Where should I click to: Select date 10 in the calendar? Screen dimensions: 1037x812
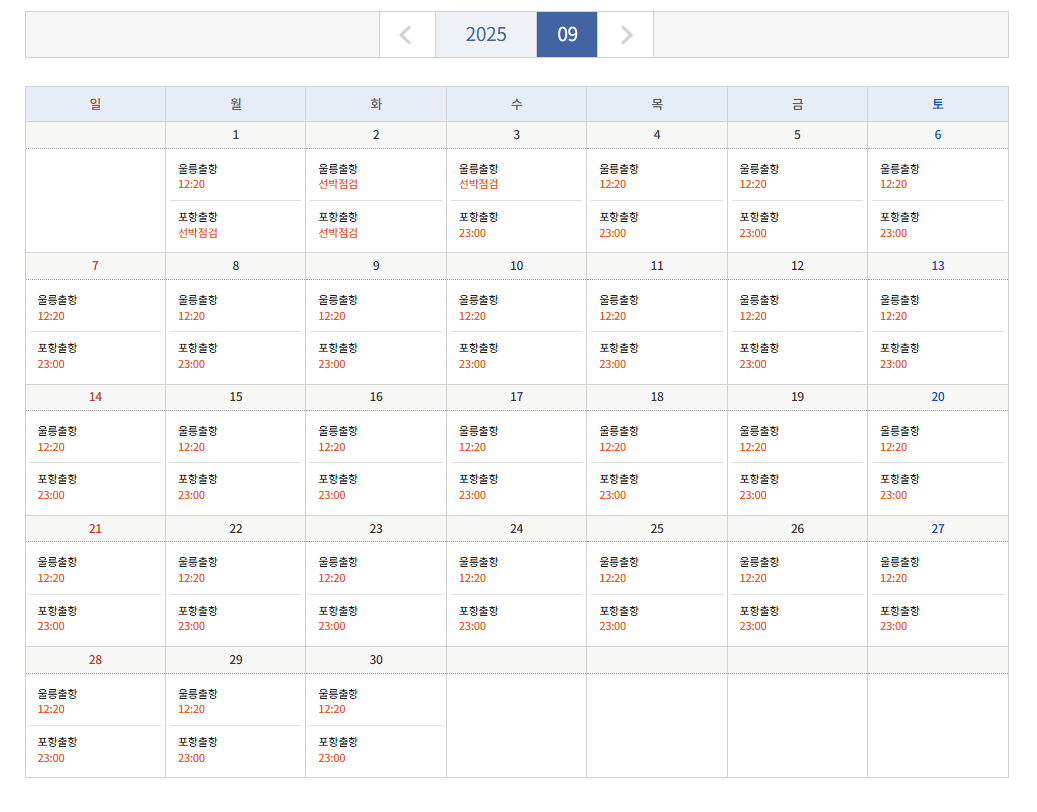(517, 266)
